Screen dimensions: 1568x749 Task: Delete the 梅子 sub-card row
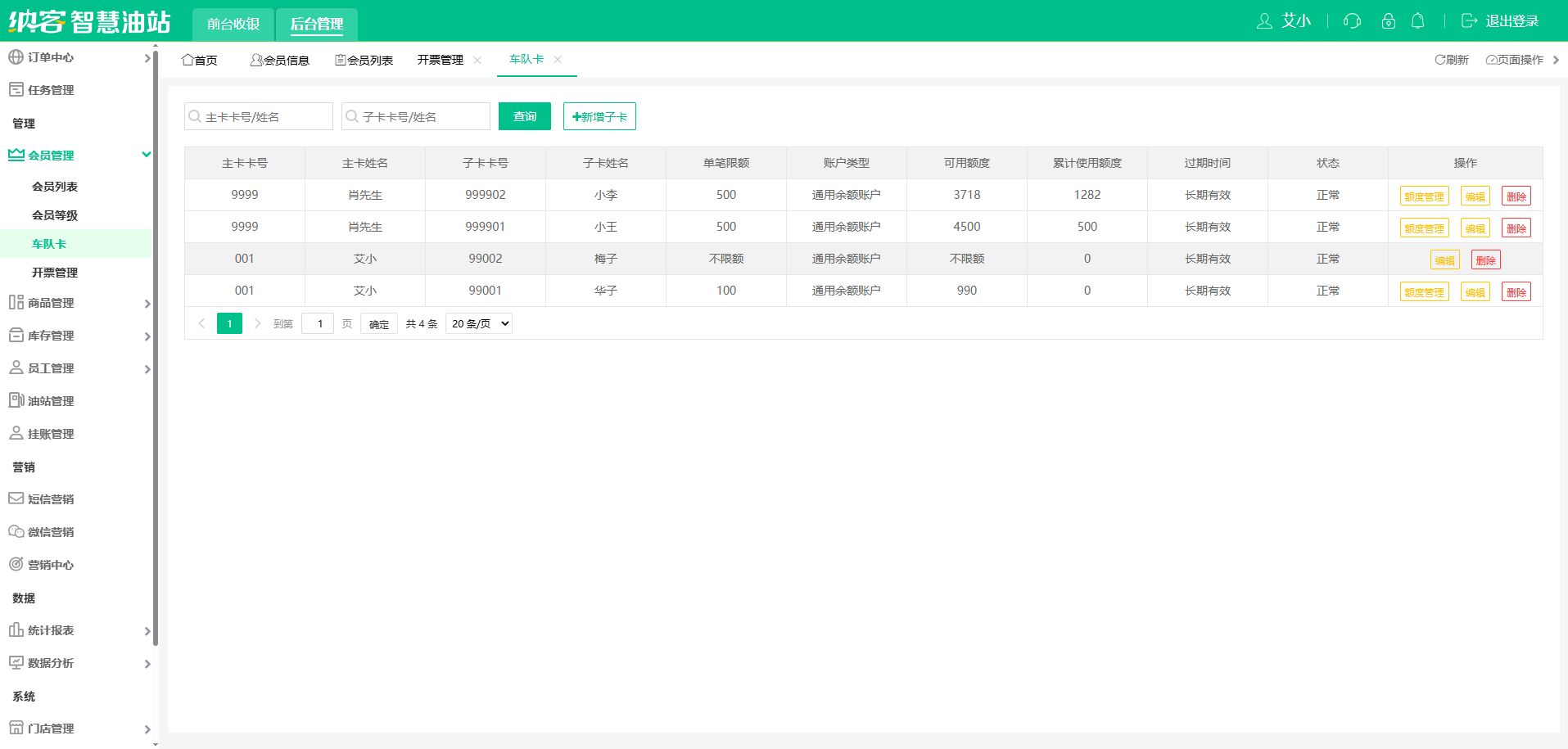point(1486,260)
